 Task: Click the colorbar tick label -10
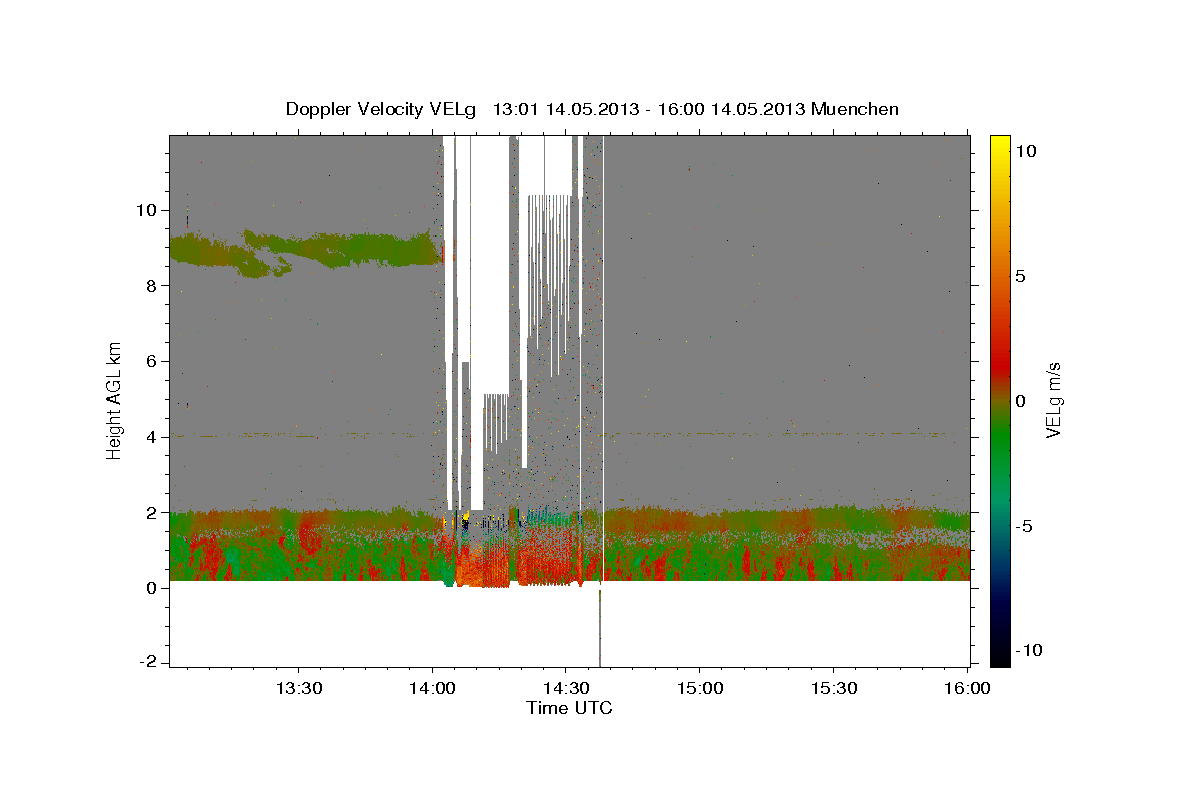pyautogui.click(x=1027, y=651)
